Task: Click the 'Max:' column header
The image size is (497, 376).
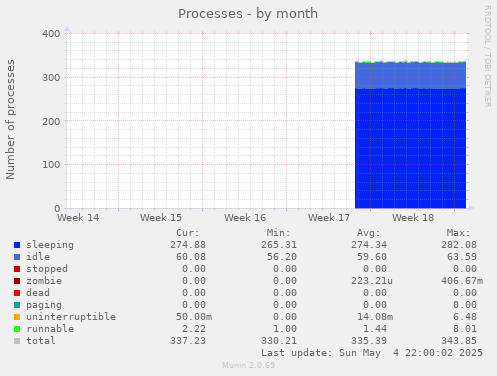Action: click(x=458, y=233)
